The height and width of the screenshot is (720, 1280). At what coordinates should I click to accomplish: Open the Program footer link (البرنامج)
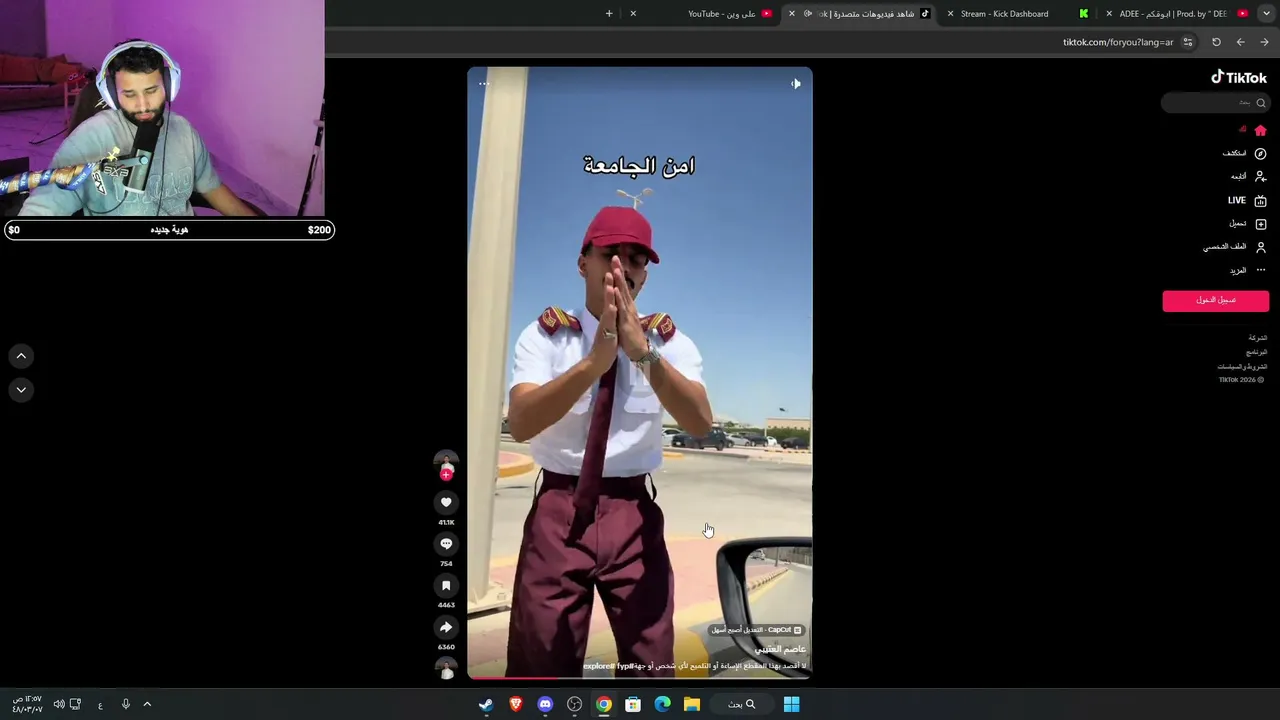(1256, 352)
